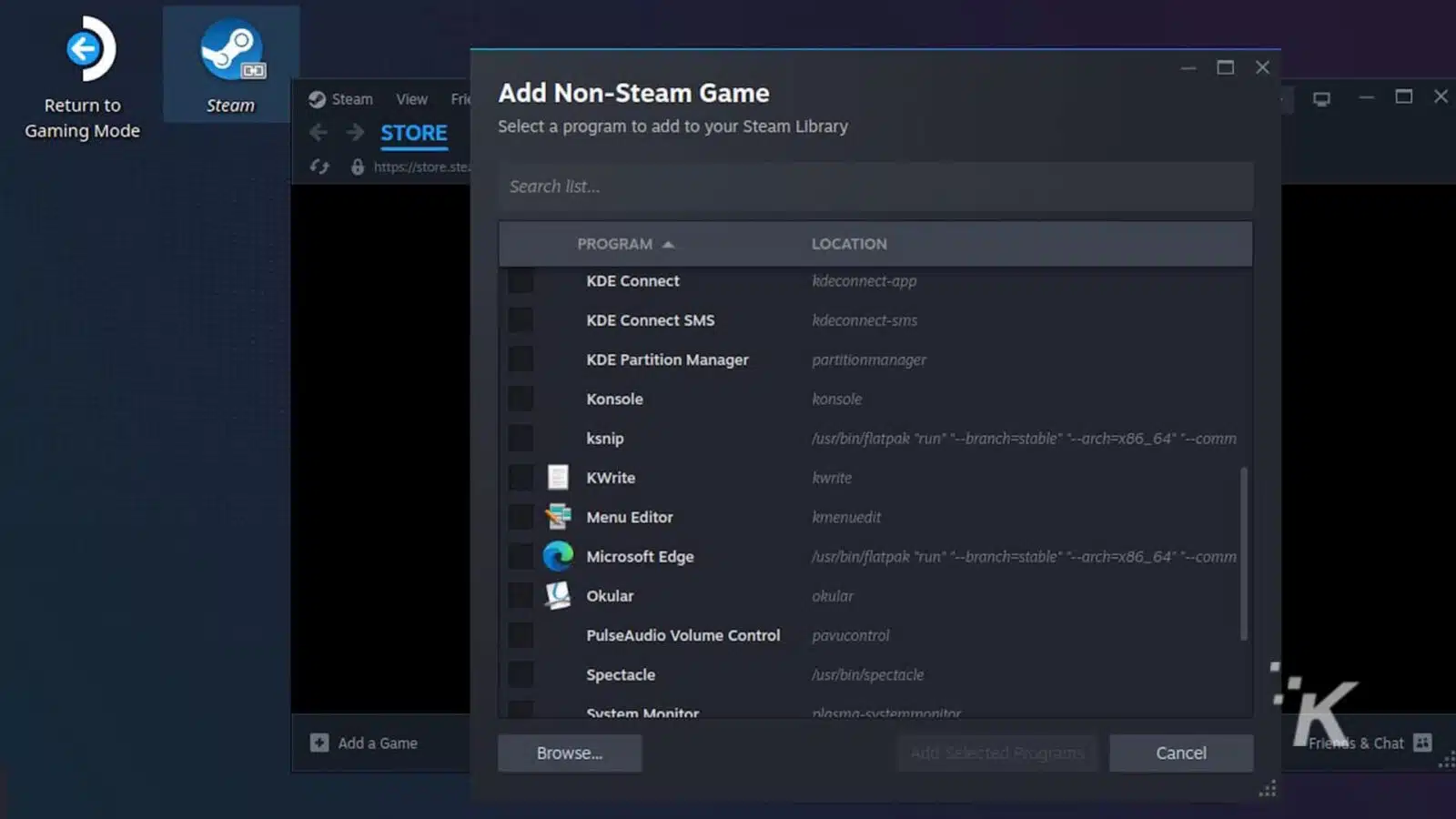Click inside the Search list field
The width and height of the screenshot is (1456, 819).
874,187
